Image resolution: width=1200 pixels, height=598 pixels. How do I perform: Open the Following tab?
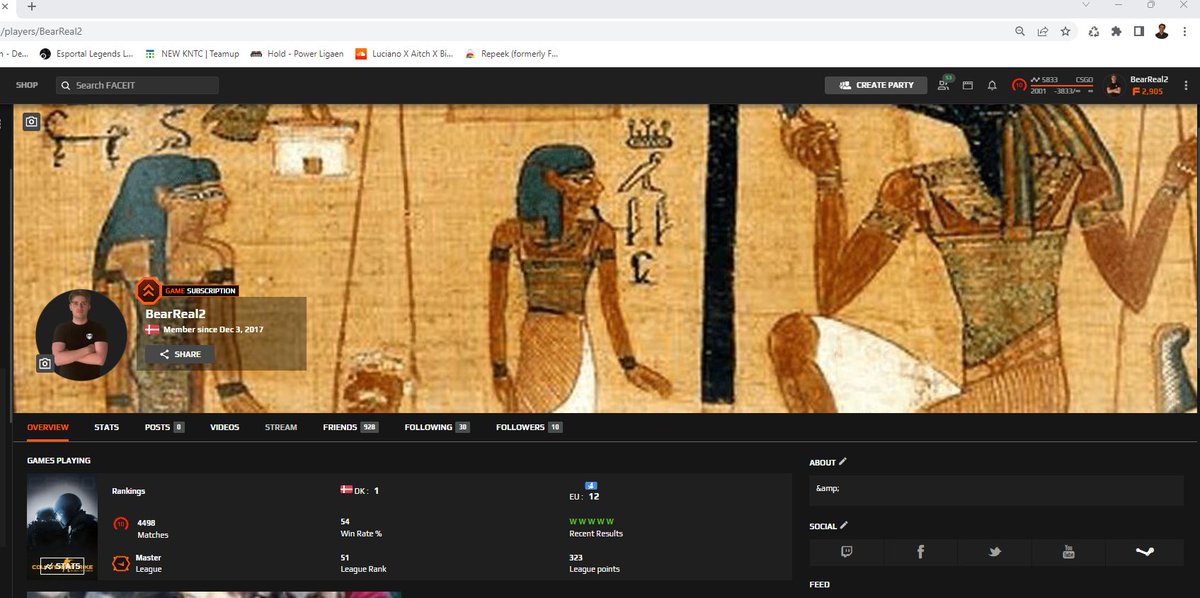(x=437, y=427)
